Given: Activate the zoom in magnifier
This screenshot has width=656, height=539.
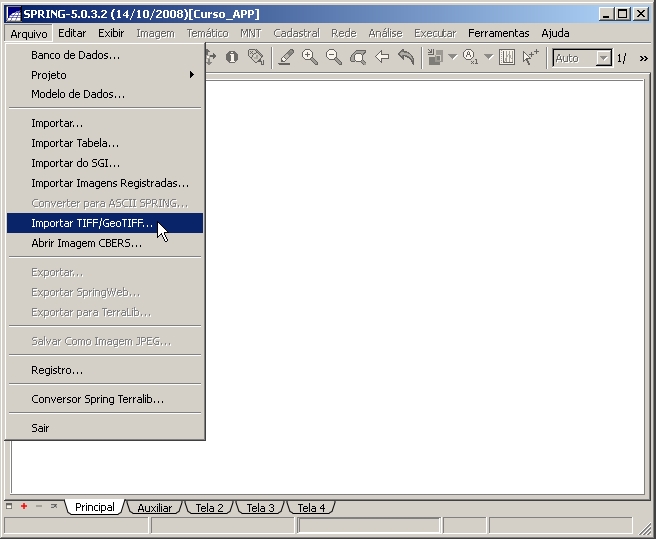Looking at the screenshot, I should click(x=310, y=58).
